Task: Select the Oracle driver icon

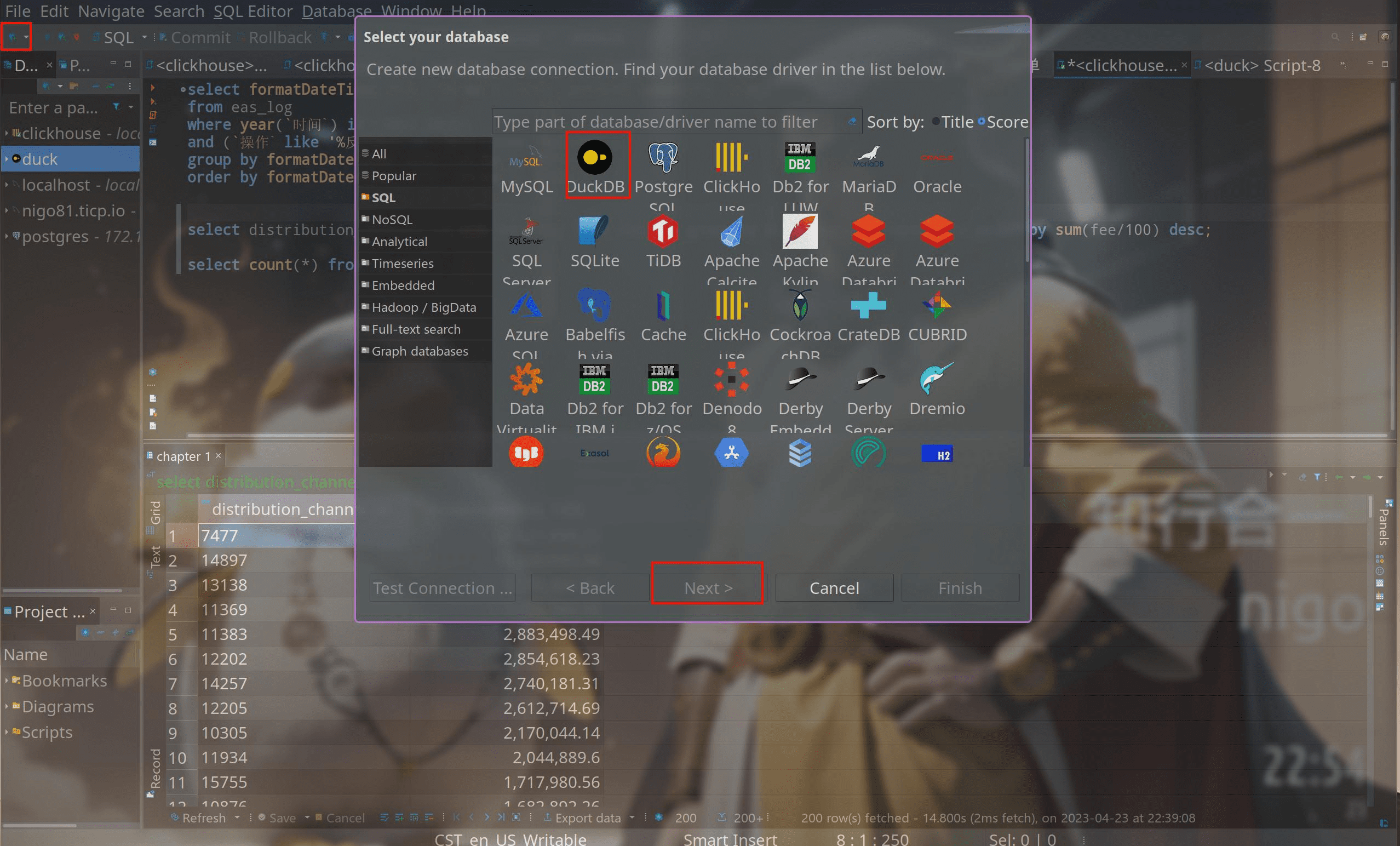Action: tap(937, 157)
